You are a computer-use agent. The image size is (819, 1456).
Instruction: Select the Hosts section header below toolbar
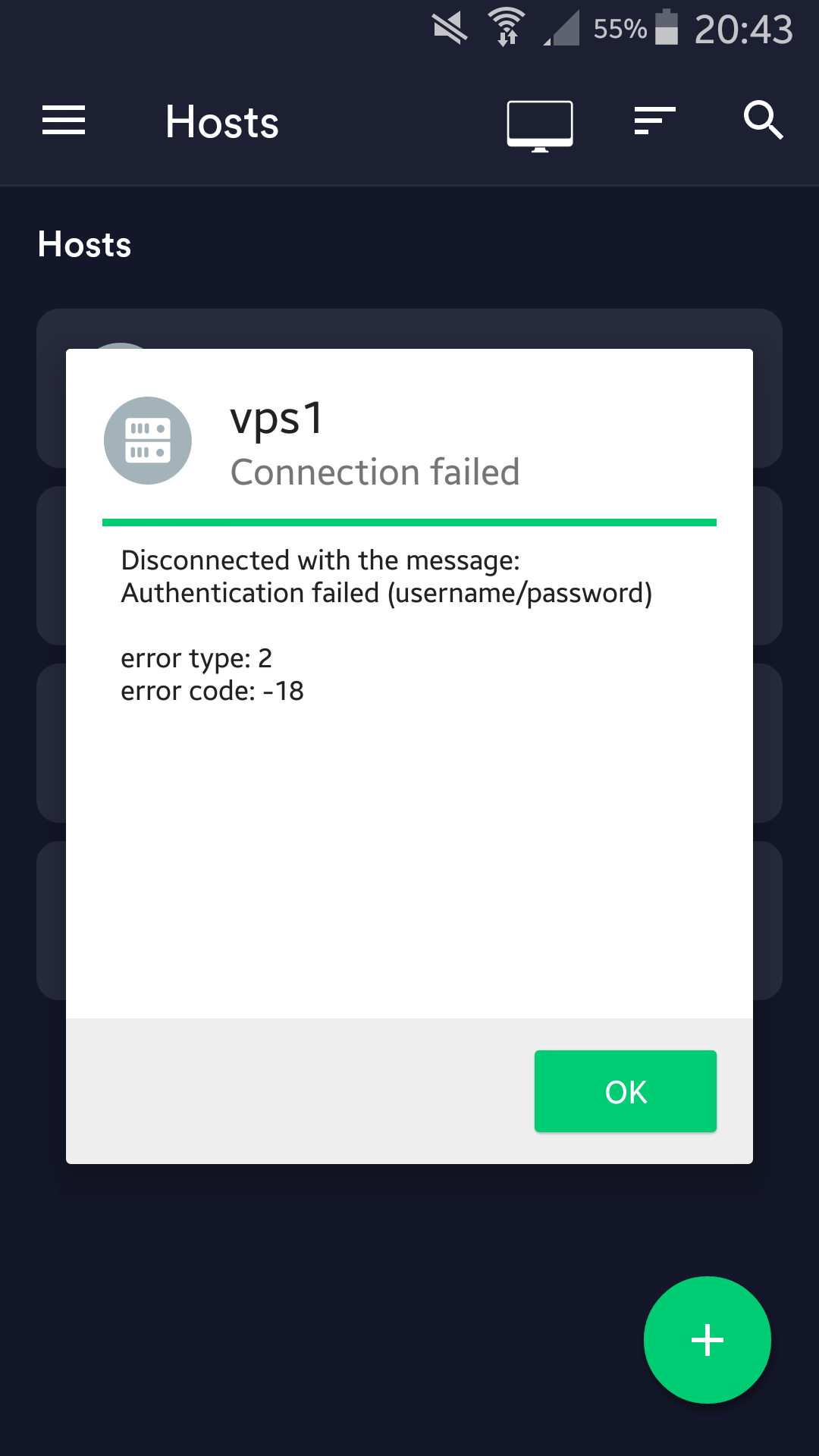click(x=85, y=244)
